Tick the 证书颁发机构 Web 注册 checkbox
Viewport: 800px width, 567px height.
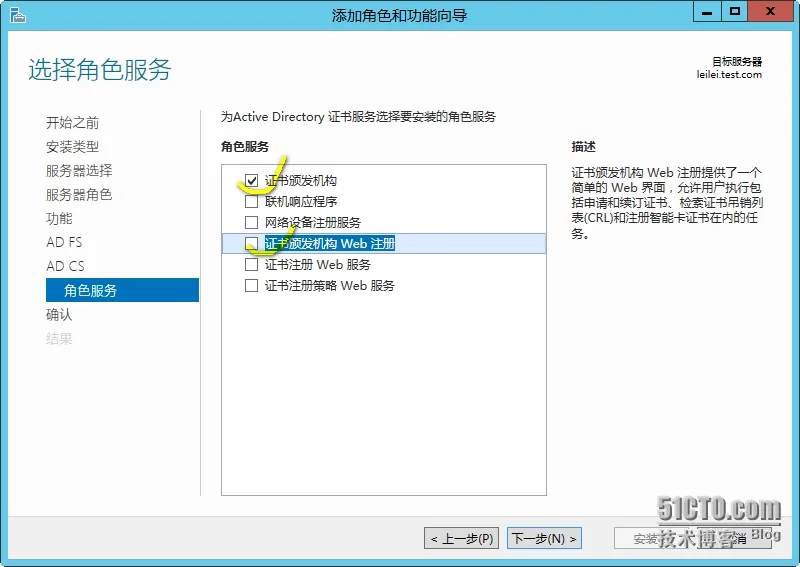(251, 243)
